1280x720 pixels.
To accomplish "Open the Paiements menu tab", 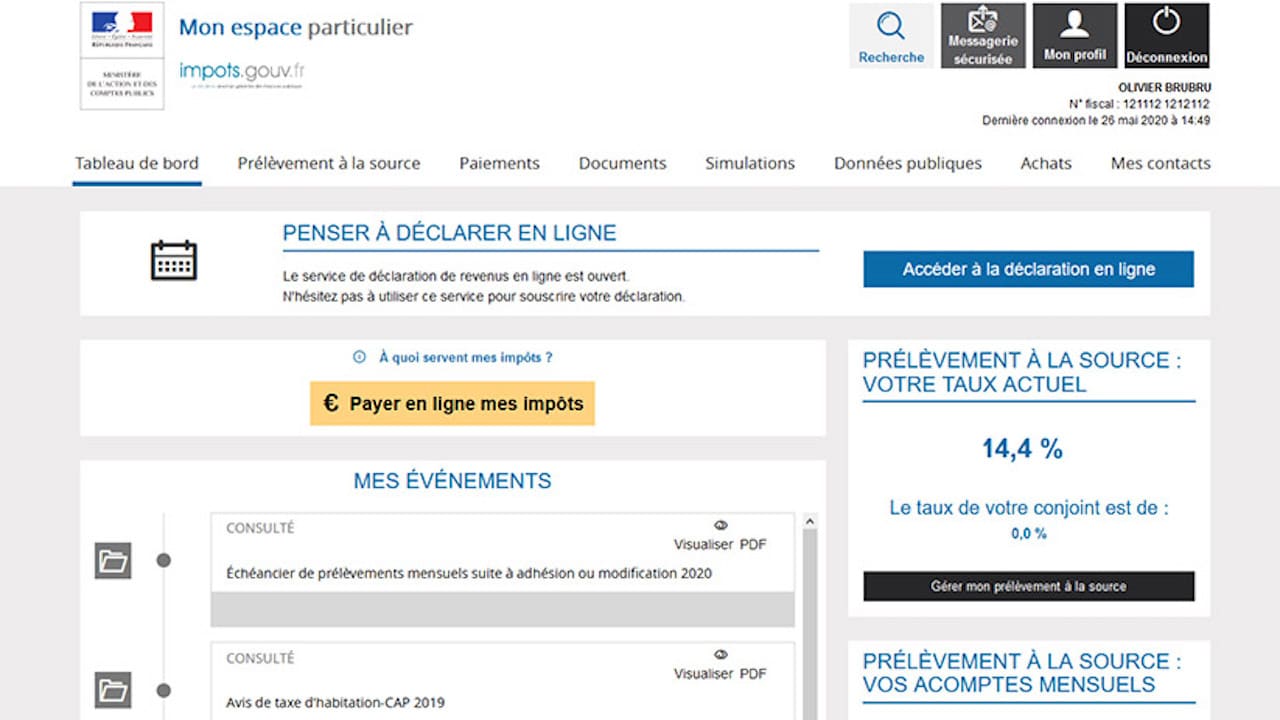I will pos(499,164).
